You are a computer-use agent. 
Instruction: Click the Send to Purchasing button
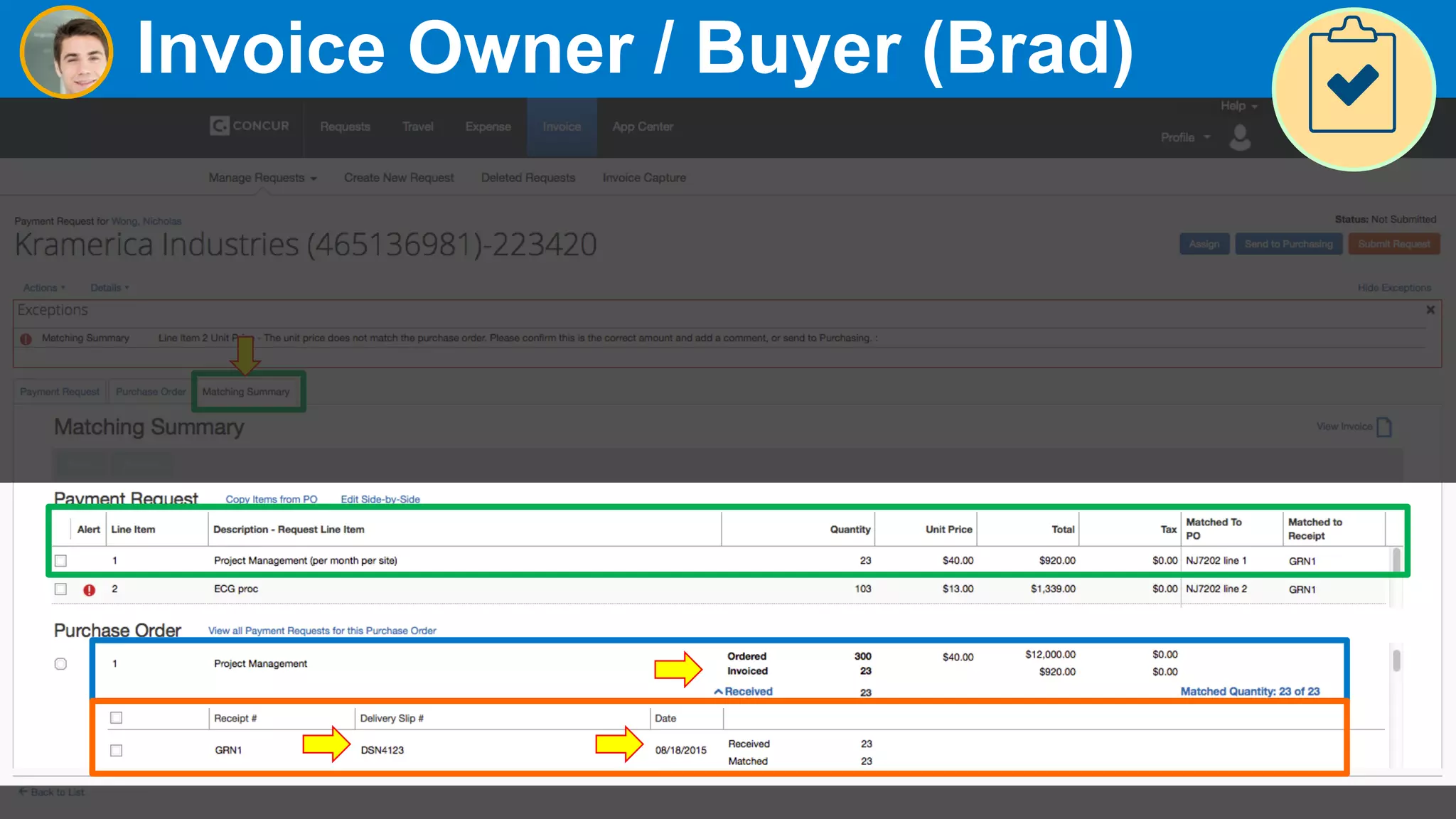coord(1288,244)
